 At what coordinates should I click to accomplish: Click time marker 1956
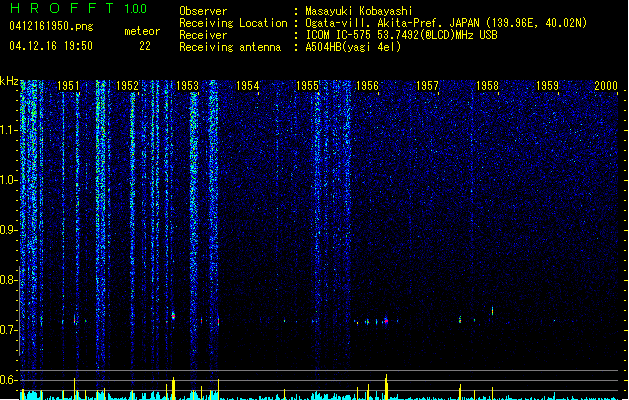pyautogui.click(x=367, y=85)
